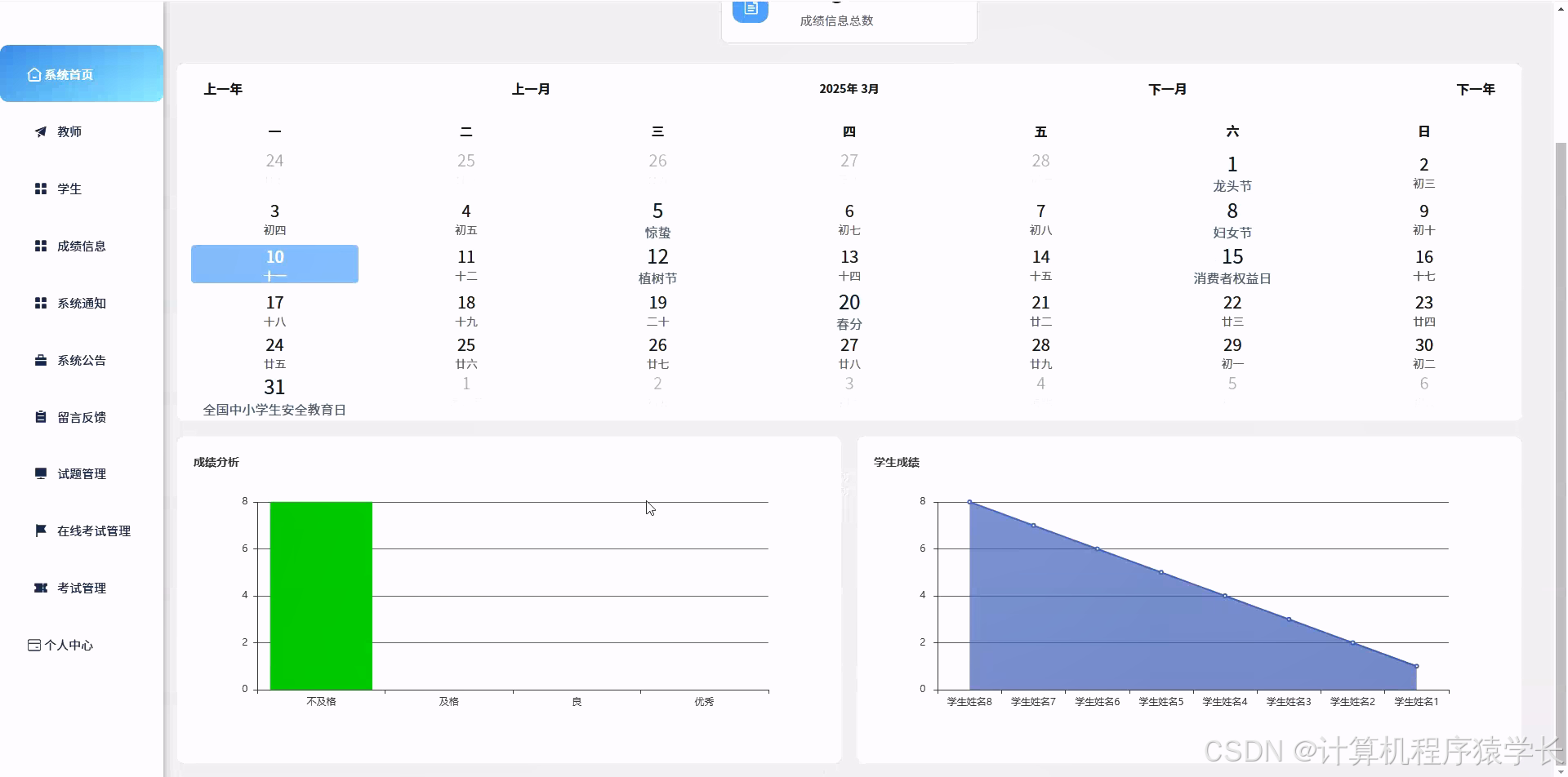1568x777 pixels.
Task: Select calendar date 27 廿八
Action: coord(849,353)
